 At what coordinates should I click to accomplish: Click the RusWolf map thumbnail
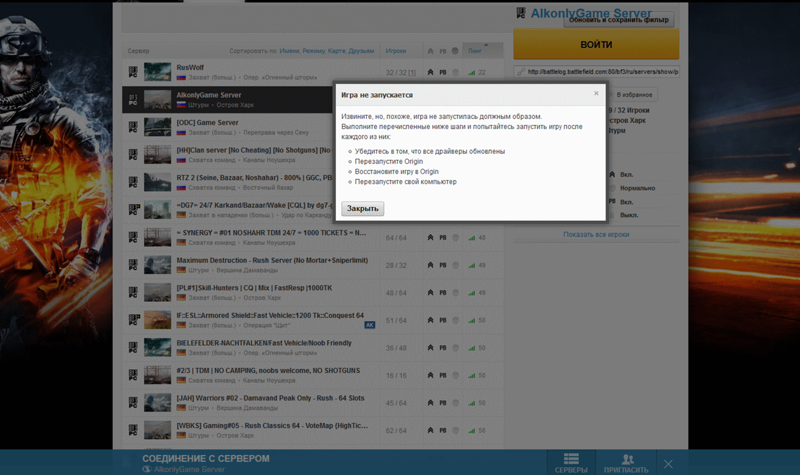tap(157, 72)
